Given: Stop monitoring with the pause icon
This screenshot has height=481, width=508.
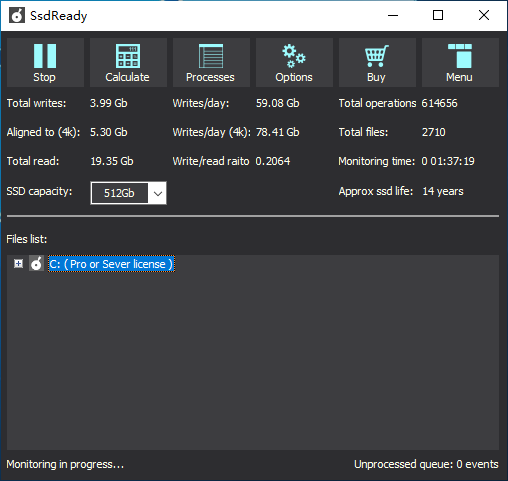Looking at the screenshot, I should 45,56.
